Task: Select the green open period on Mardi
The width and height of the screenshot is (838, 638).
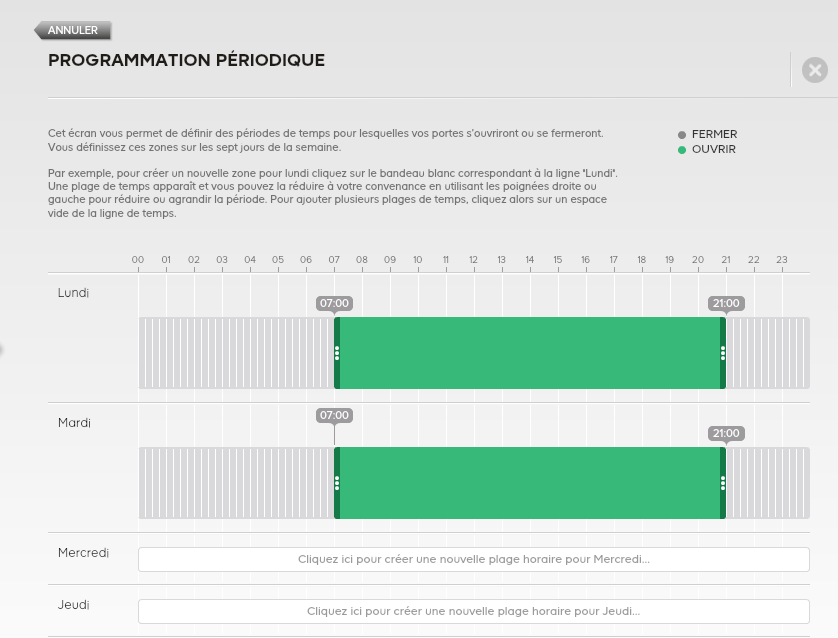Action: pyautogui.click(x=530, y=483)
